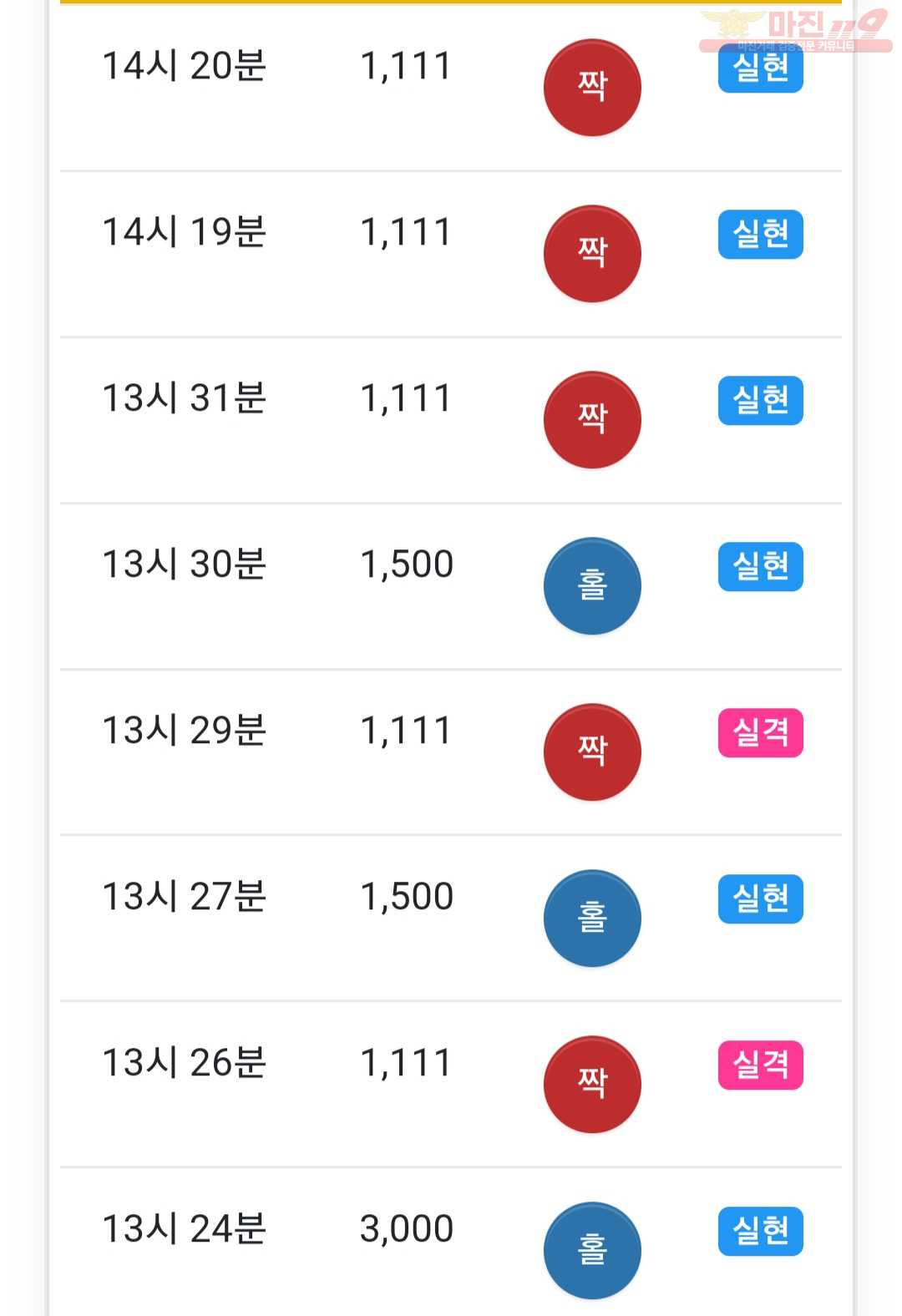Click the 마진 watermark logo
902x1316 pixels.
795,31
